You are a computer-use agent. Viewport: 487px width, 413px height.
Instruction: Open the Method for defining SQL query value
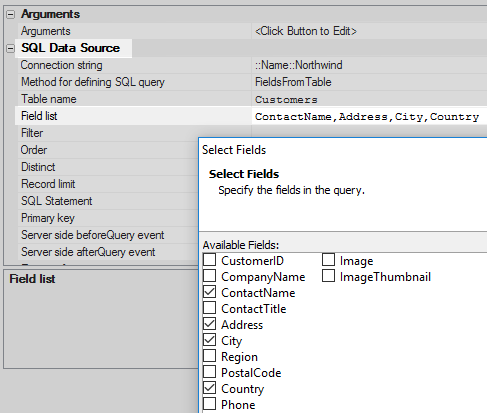click(369, 82)
